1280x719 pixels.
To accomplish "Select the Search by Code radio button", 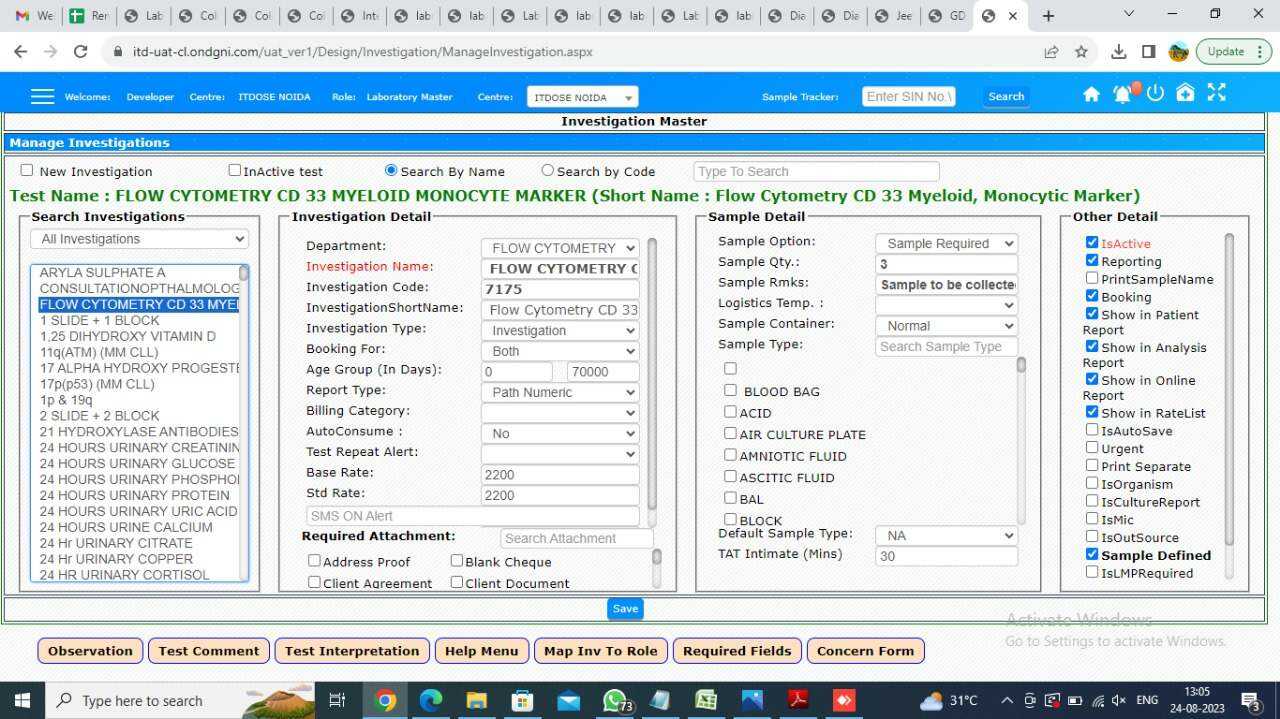I will coord(547,170).
